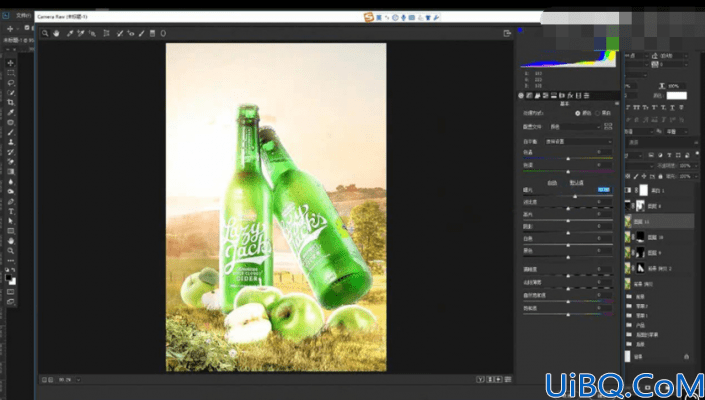Screen dimensions: 705x400
Task: Choose the Horizontal Type tool
Action: (x=11, y=212)
